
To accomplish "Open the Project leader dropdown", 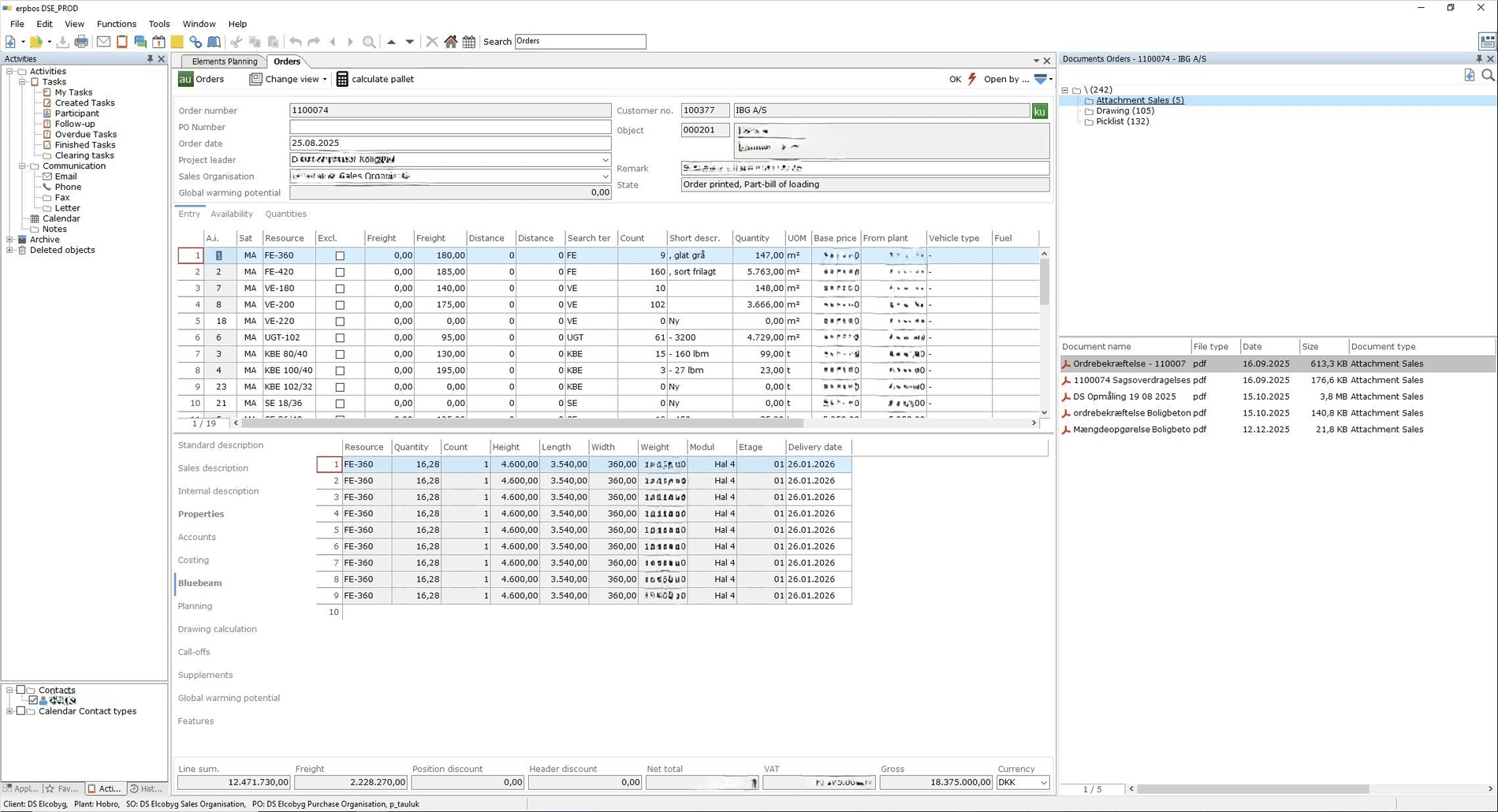I will pyautogui.click(x=605, y=160).
